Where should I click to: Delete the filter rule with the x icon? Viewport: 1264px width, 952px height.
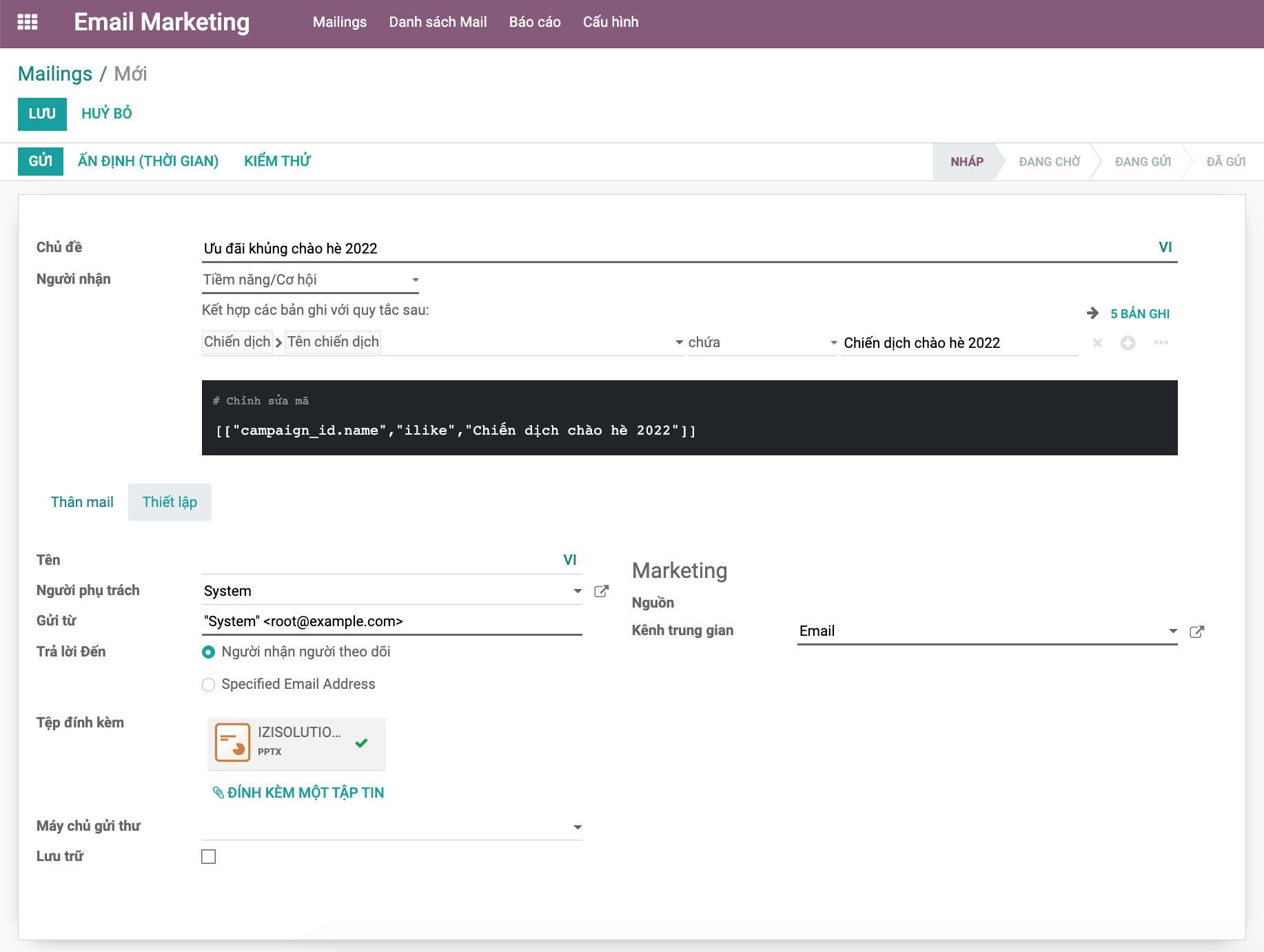pos(1098,343)
